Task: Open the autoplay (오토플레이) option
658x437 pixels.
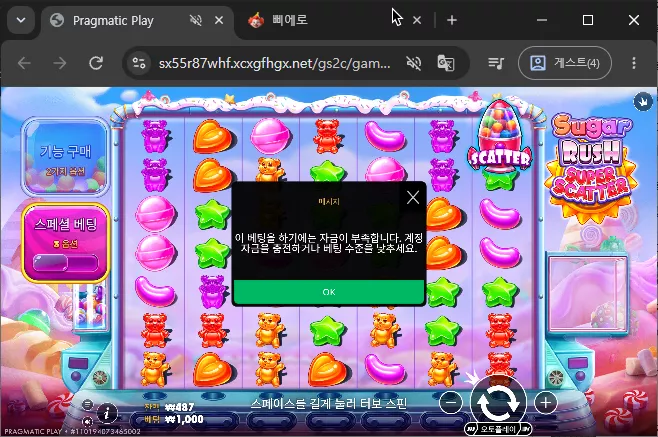Action: [x=498, y=429]
